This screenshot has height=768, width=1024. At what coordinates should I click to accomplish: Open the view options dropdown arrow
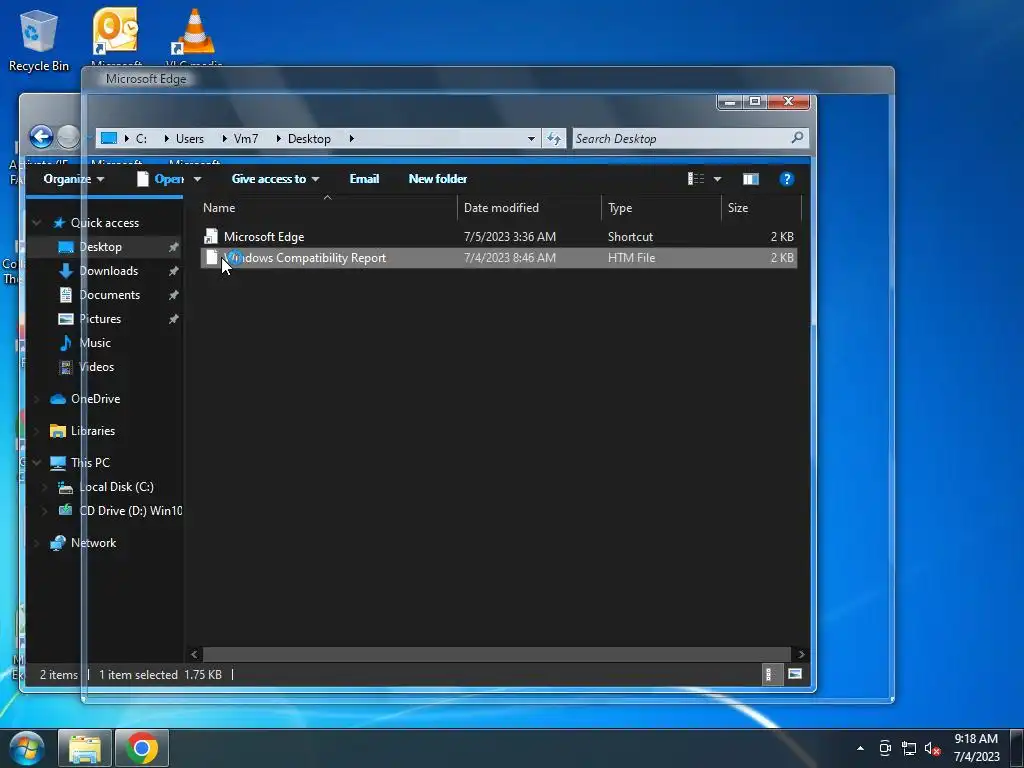717,179
